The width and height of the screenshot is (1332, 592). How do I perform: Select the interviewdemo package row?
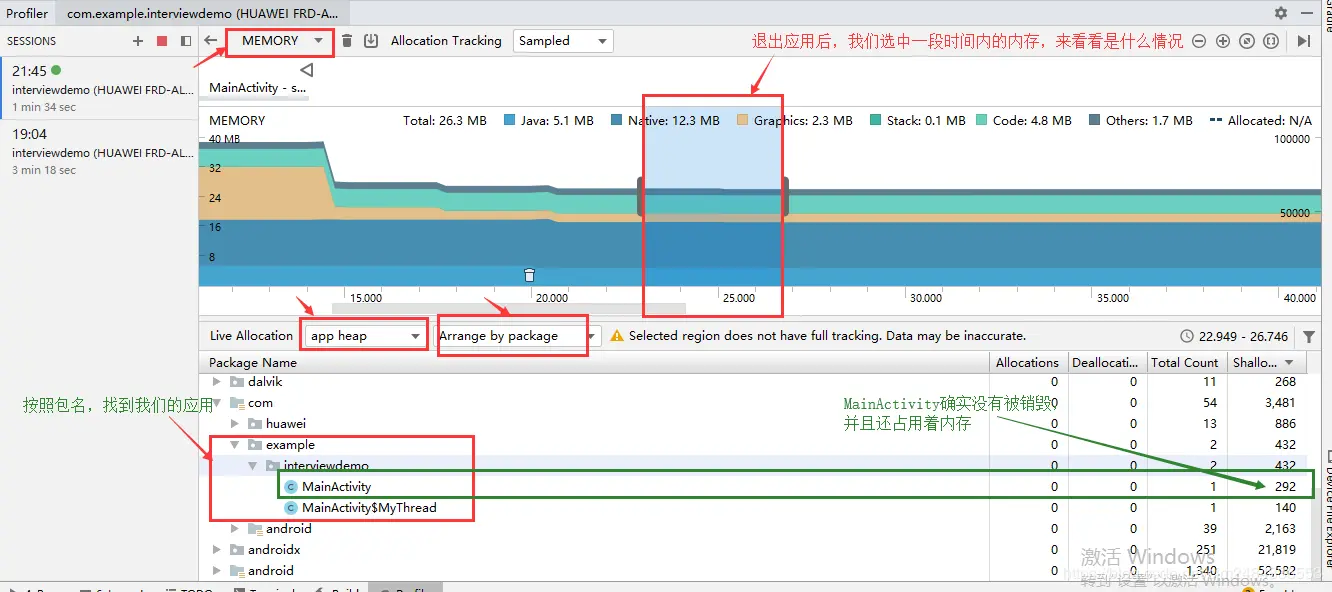(x=752, y=466)
